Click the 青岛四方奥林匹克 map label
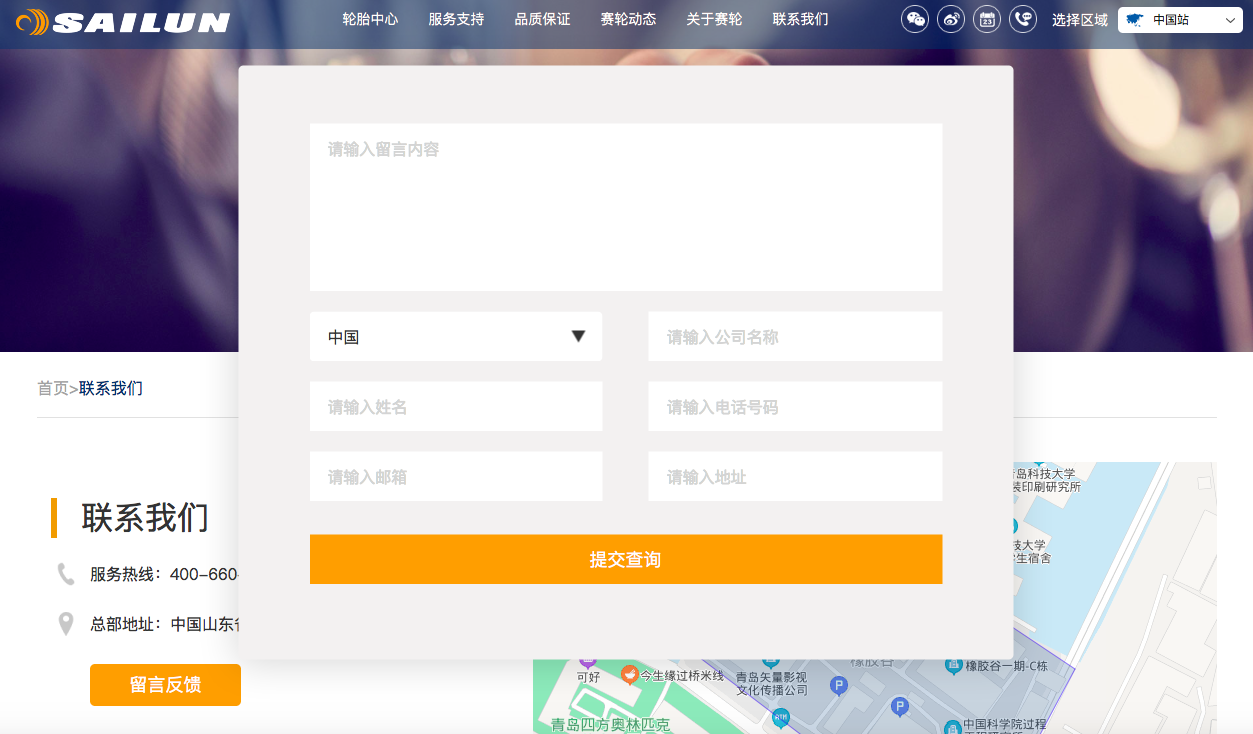The height and width of the screenshot is (734, 1253). (610, 725)
